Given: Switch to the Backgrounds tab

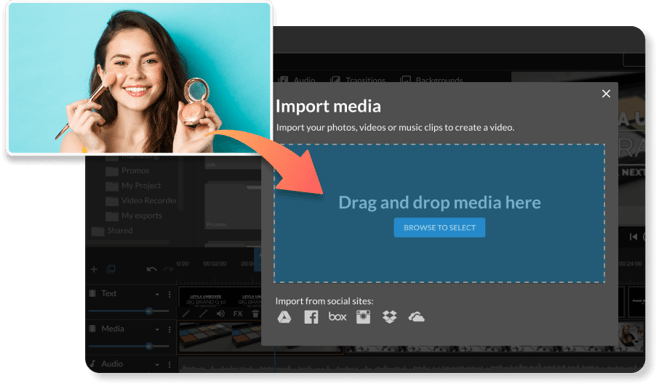Looking at the screenshot, I should [x=432, y=79].
